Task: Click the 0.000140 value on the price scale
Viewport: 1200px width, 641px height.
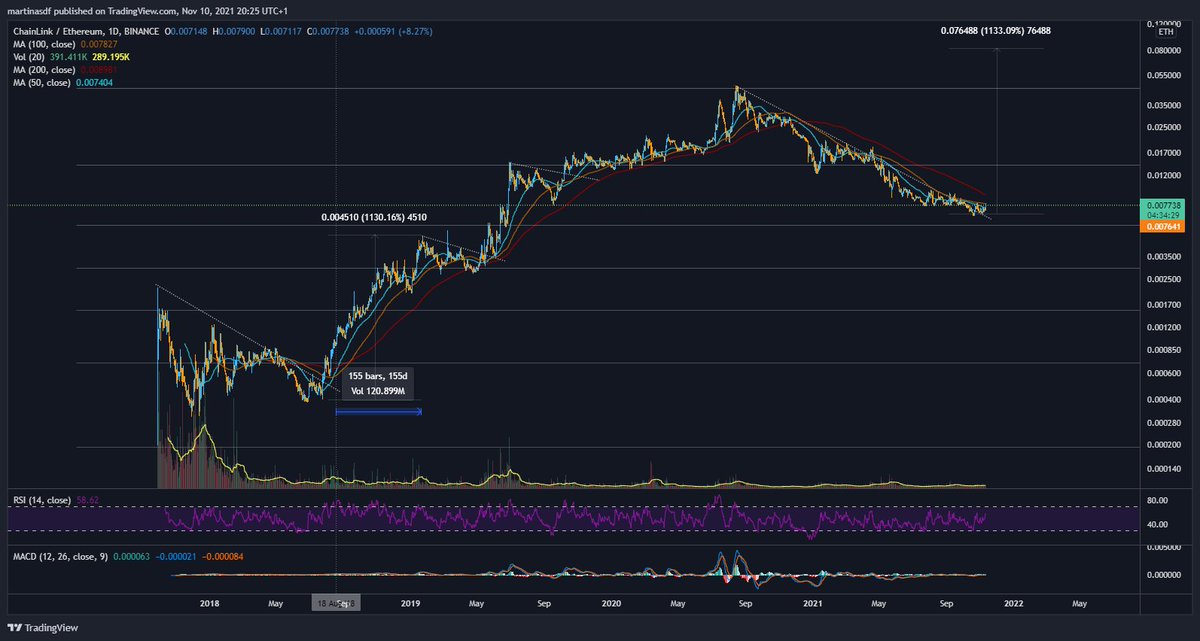Action: pos(1165,468)
